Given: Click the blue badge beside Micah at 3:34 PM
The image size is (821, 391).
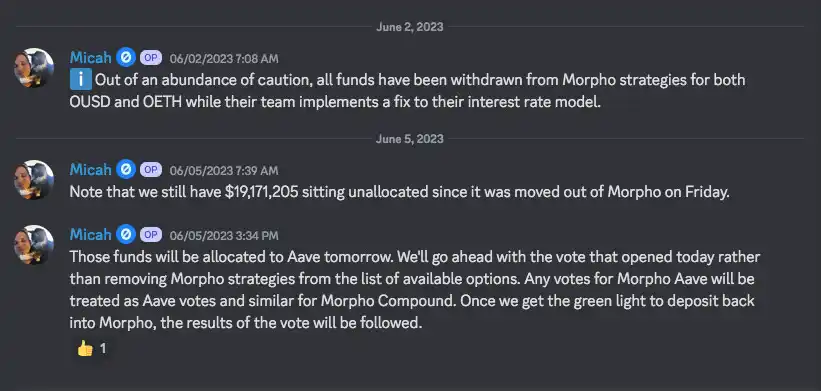Looking at the screenshot, I should pos(126,234).
